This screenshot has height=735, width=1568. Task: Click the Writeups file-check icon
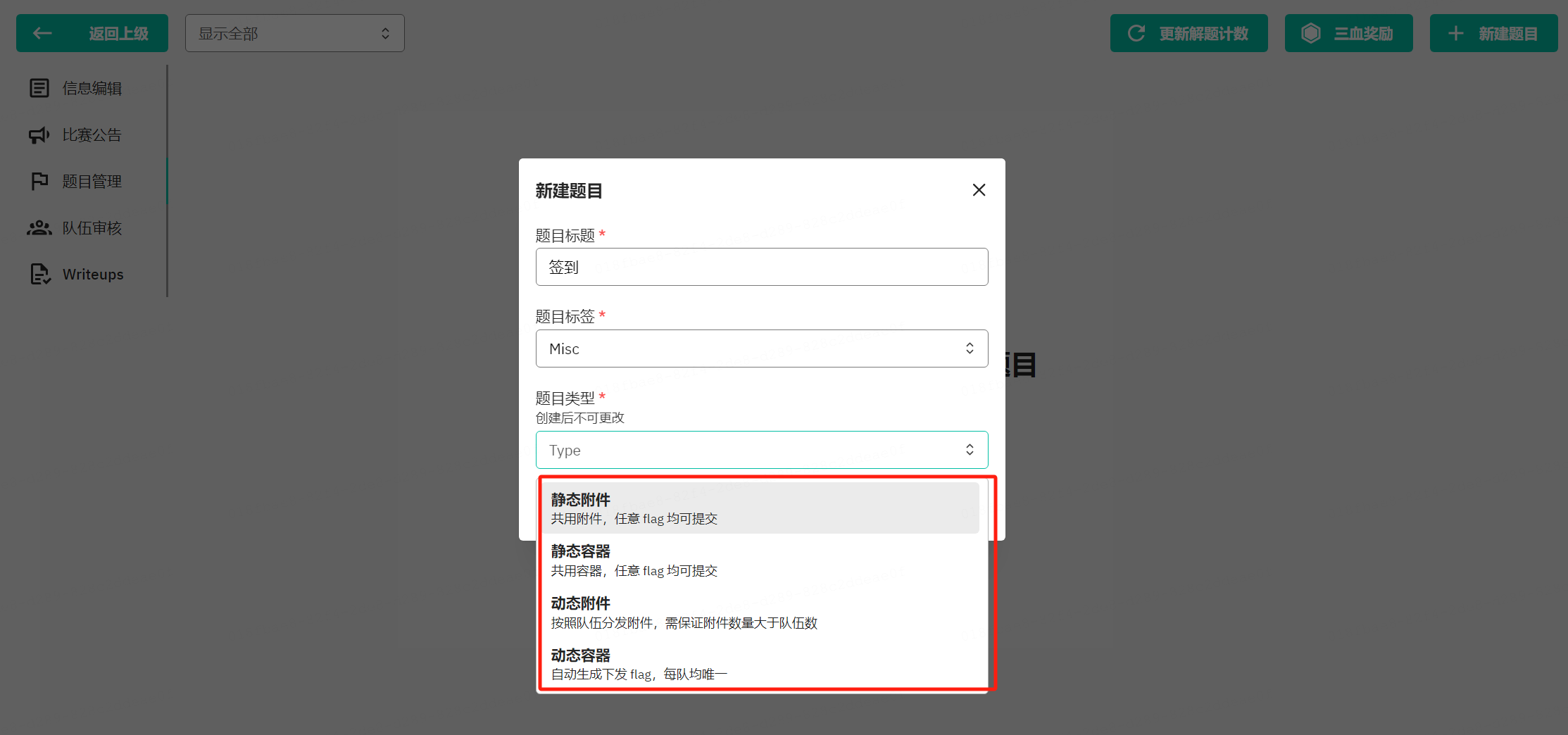(40, 274)
